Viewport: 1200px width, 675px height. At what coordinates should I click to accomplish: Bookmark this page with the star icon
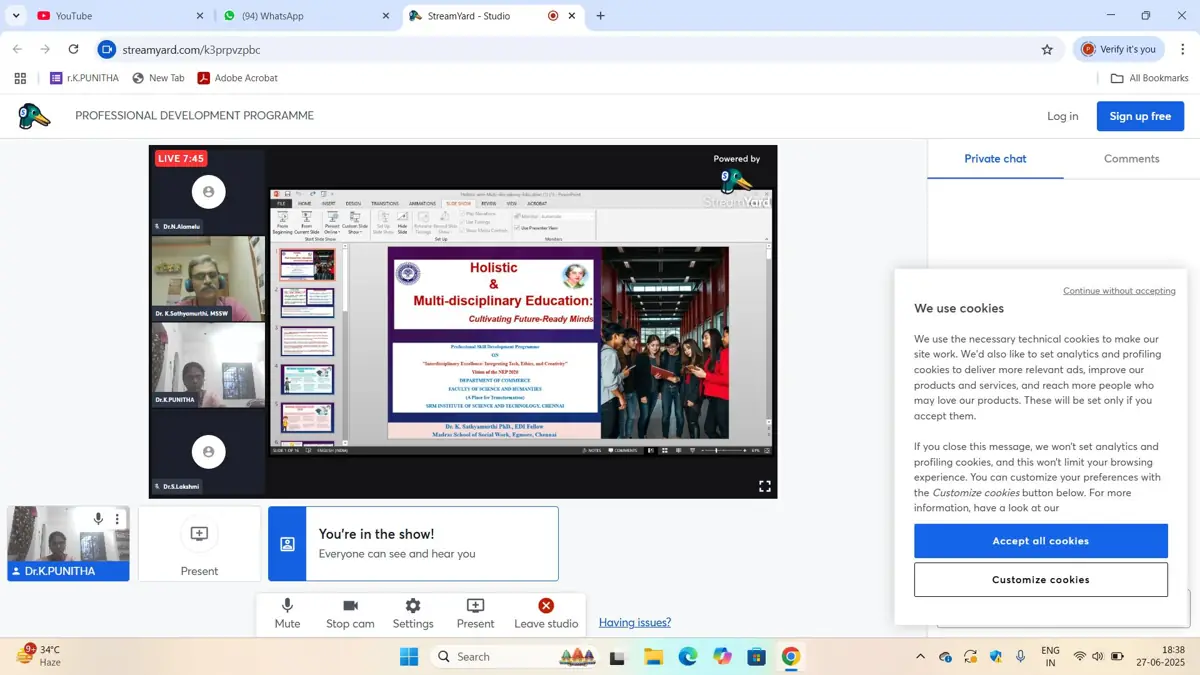(x=1047, y=49)
